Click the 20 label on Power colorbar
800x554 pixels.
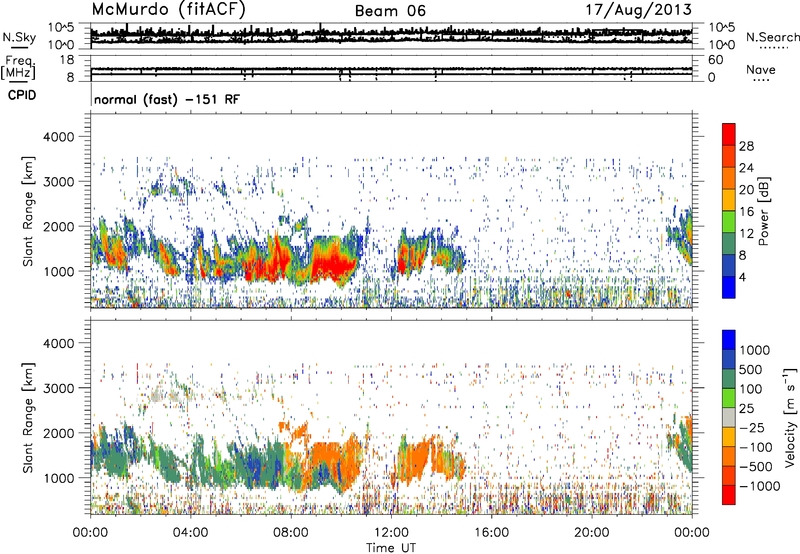click(746, 190)
